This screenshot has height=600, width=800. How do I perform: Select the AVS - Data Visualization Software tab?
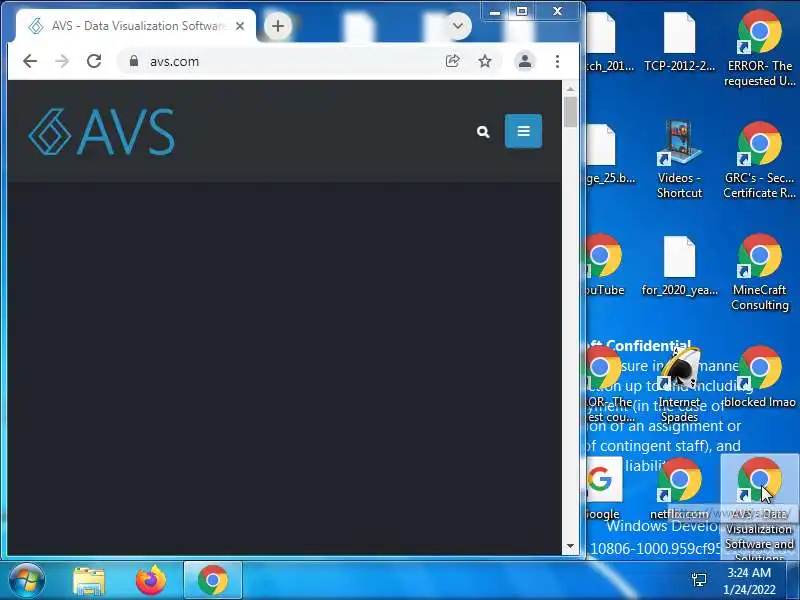coord(136,26)
